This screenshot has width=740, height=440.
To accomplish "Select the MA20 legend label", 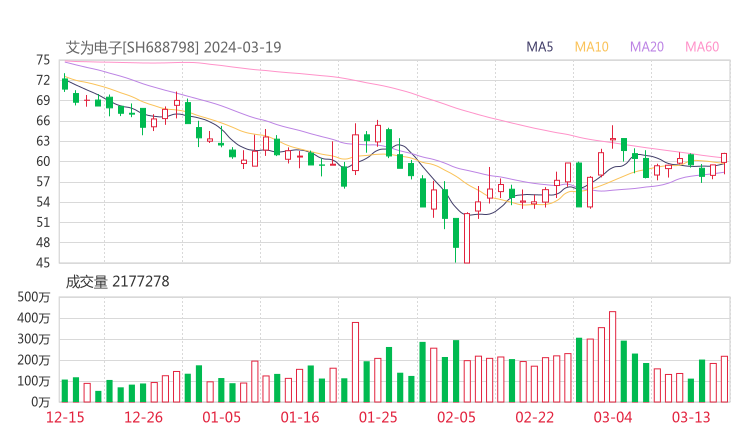I will click(x=647, y=47).
